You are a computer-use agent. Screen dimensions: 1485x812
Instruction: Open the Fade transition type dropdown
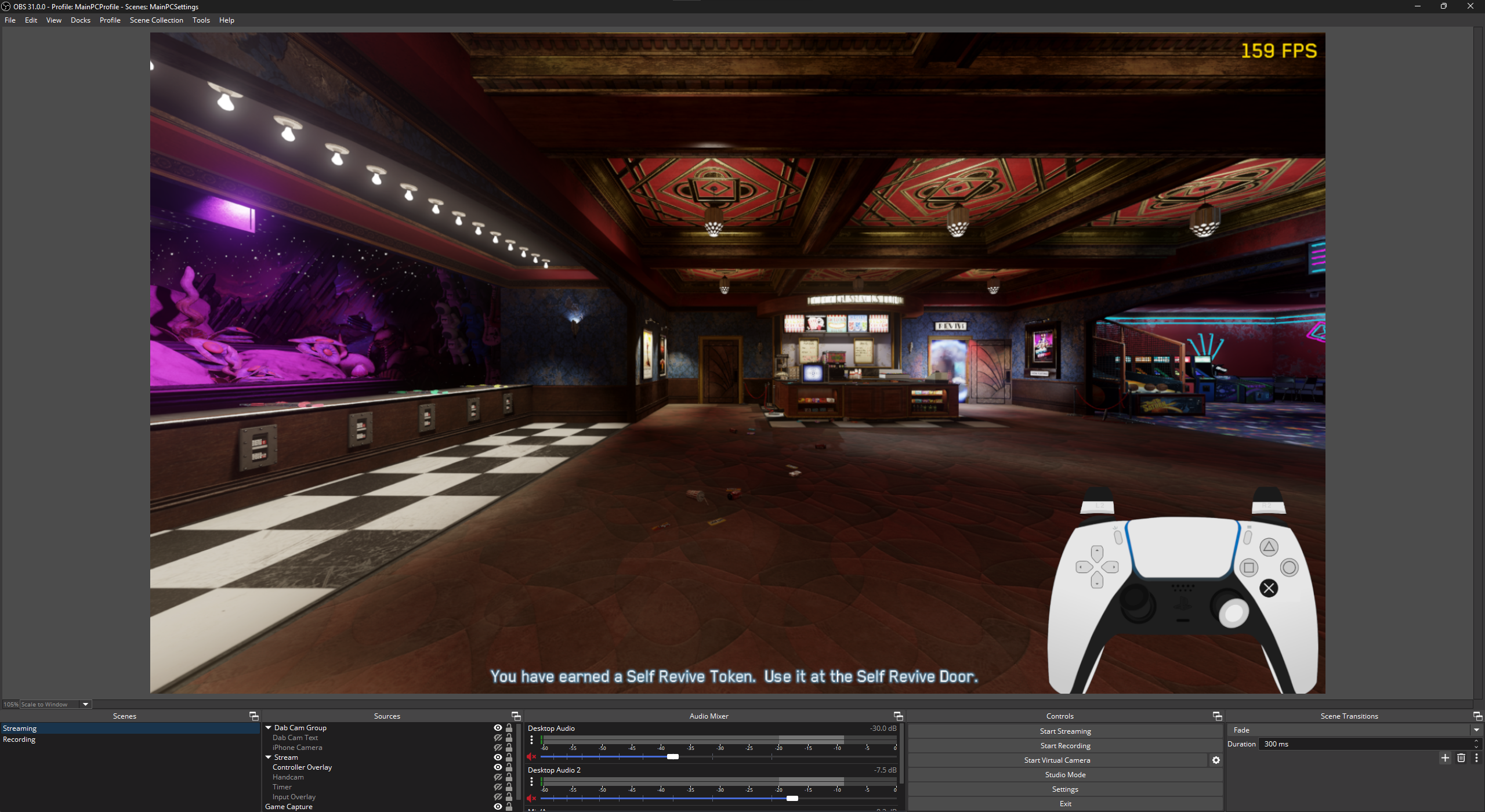coord(1354,730)
